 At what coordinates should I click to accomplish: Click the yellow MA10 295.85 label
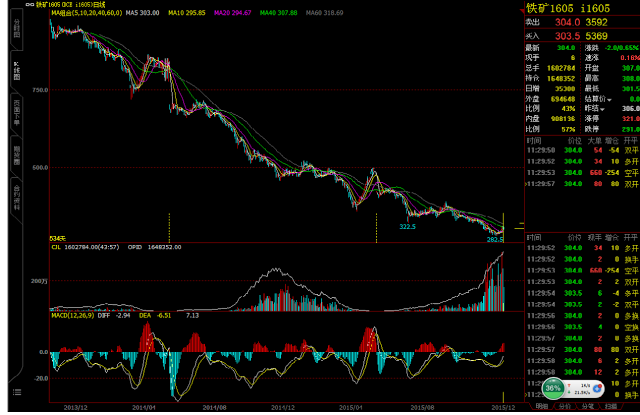coord(187,13)
